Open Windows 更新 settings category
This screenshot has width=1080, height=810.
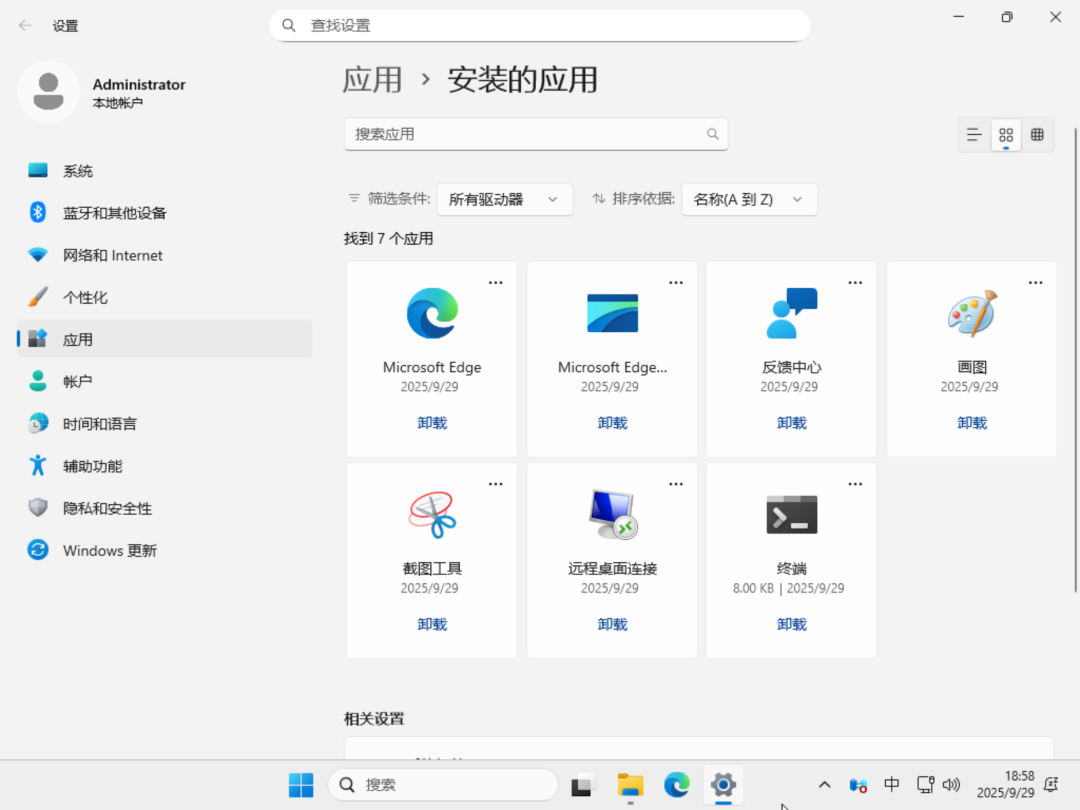pyautogui.click(x=165, y=550)
